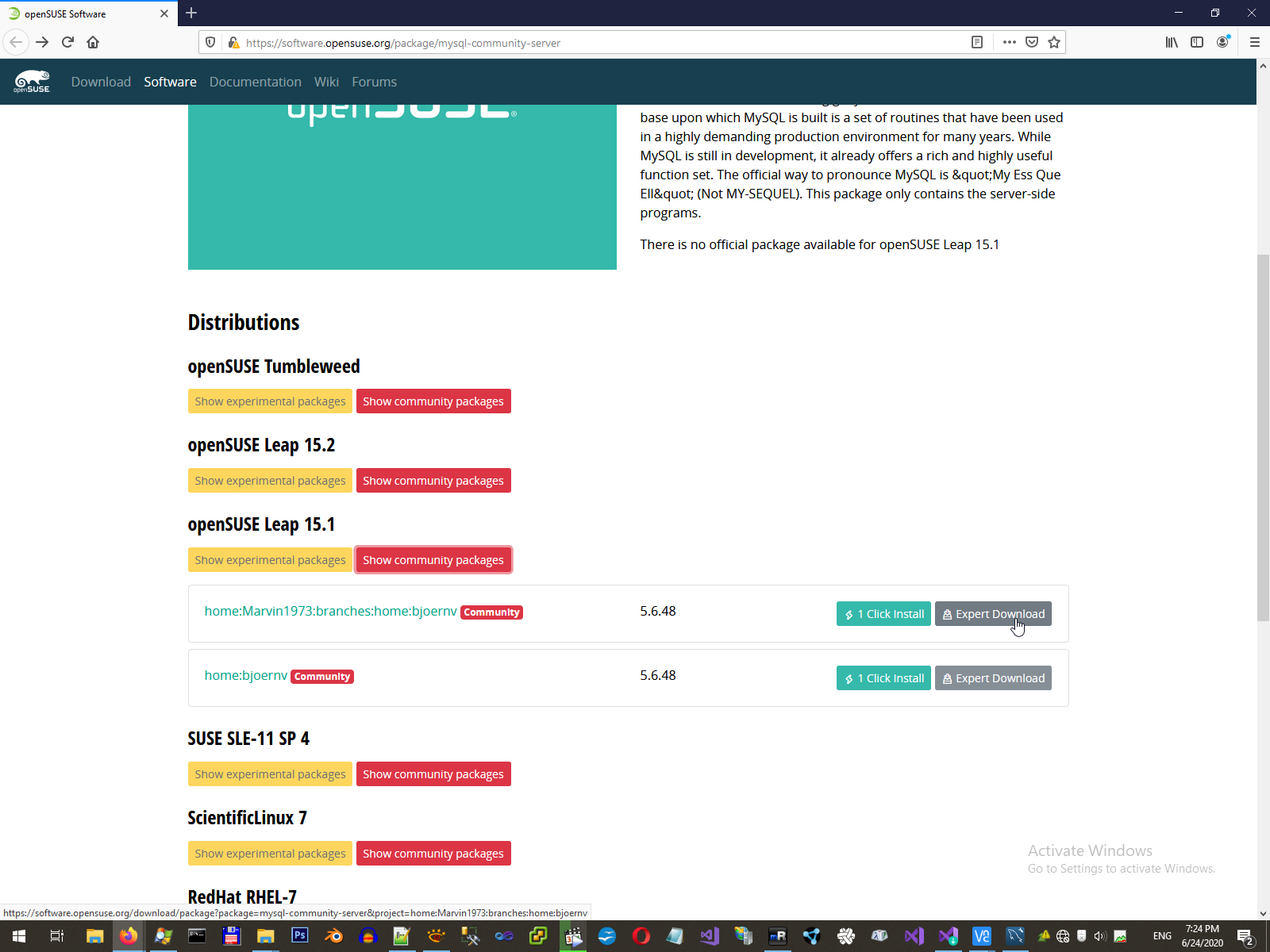The height and width of the screenshot is (952, 1270).
Task: Open Opera browser from the taskbar
Action: (641, 936)
